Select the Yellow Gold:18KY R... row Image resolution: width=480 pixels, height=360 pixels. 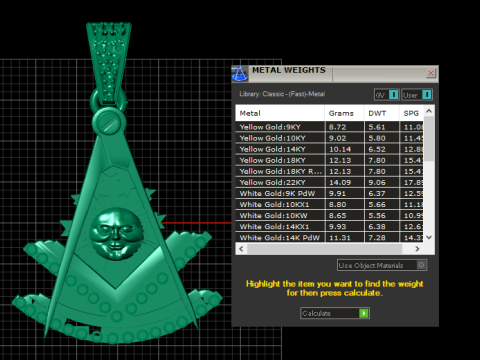tap(330, 171)
